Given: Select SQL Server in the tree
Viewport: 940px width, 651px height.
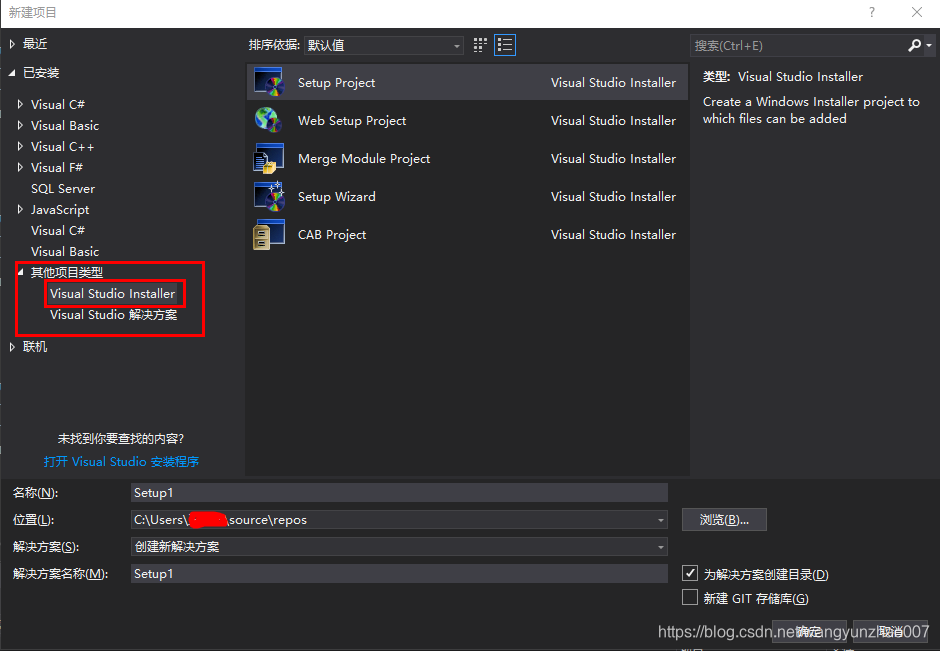Looking at the screenshot, I should 63,189.
